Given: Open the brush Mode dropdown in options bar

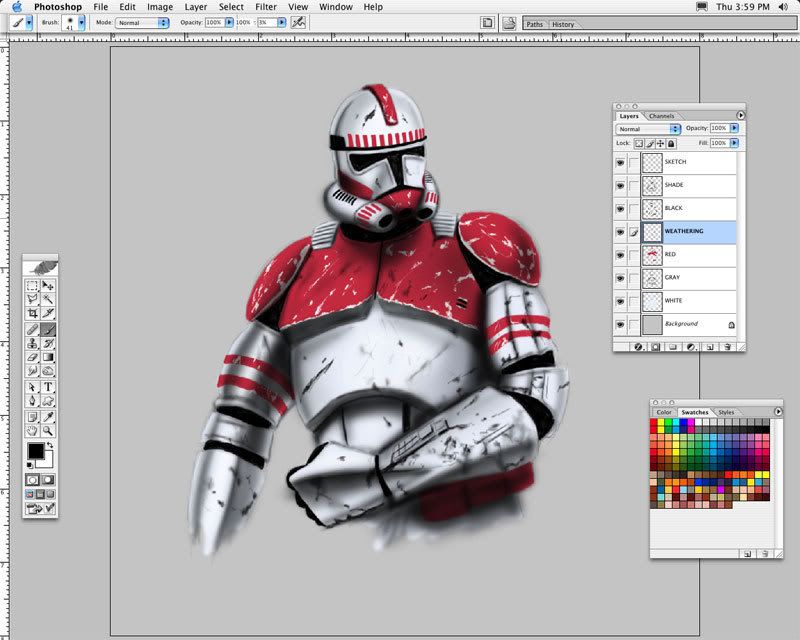Looking at the screenshot, I should pos(142,22).
